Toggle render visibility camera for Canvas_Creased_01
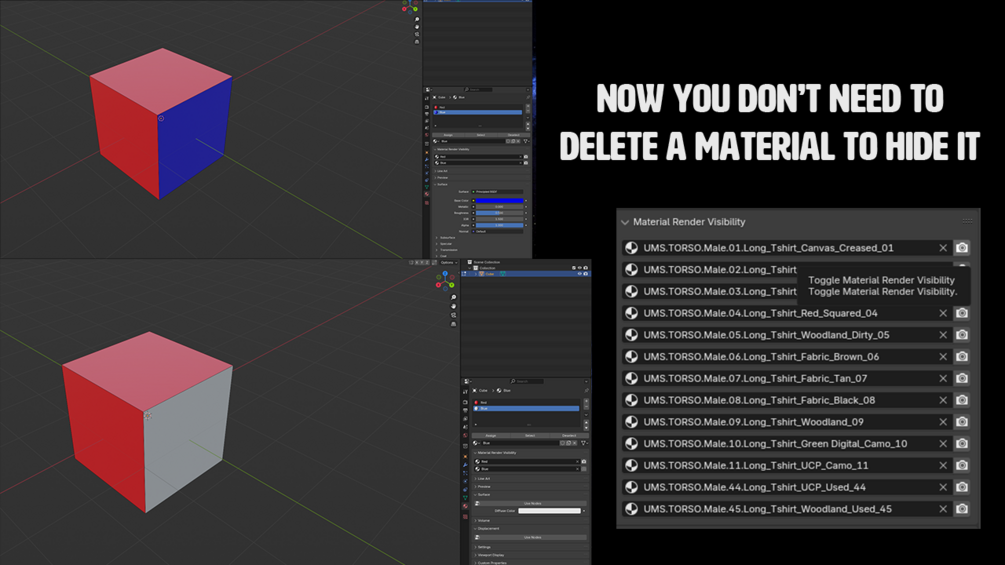The width and height of the screenshot is (1005, 565). (961, 248)
